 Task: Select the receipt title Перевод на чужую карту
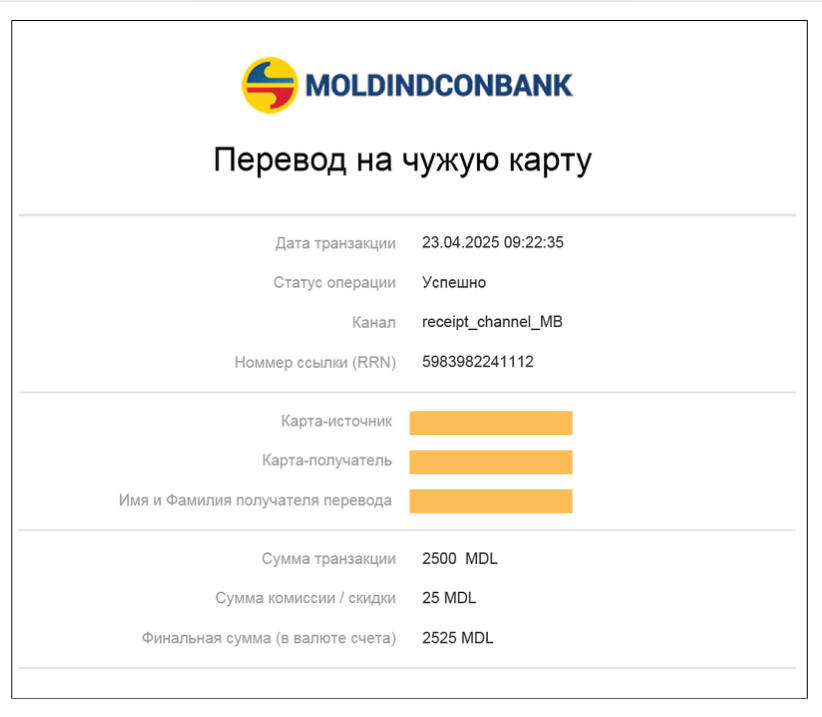(403, 160)
